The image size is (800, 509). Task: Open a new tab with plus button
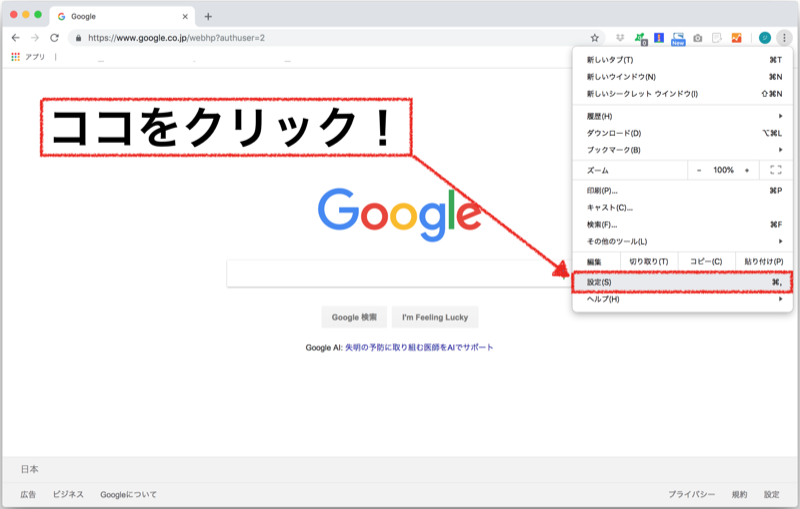(x=208, y=16)
